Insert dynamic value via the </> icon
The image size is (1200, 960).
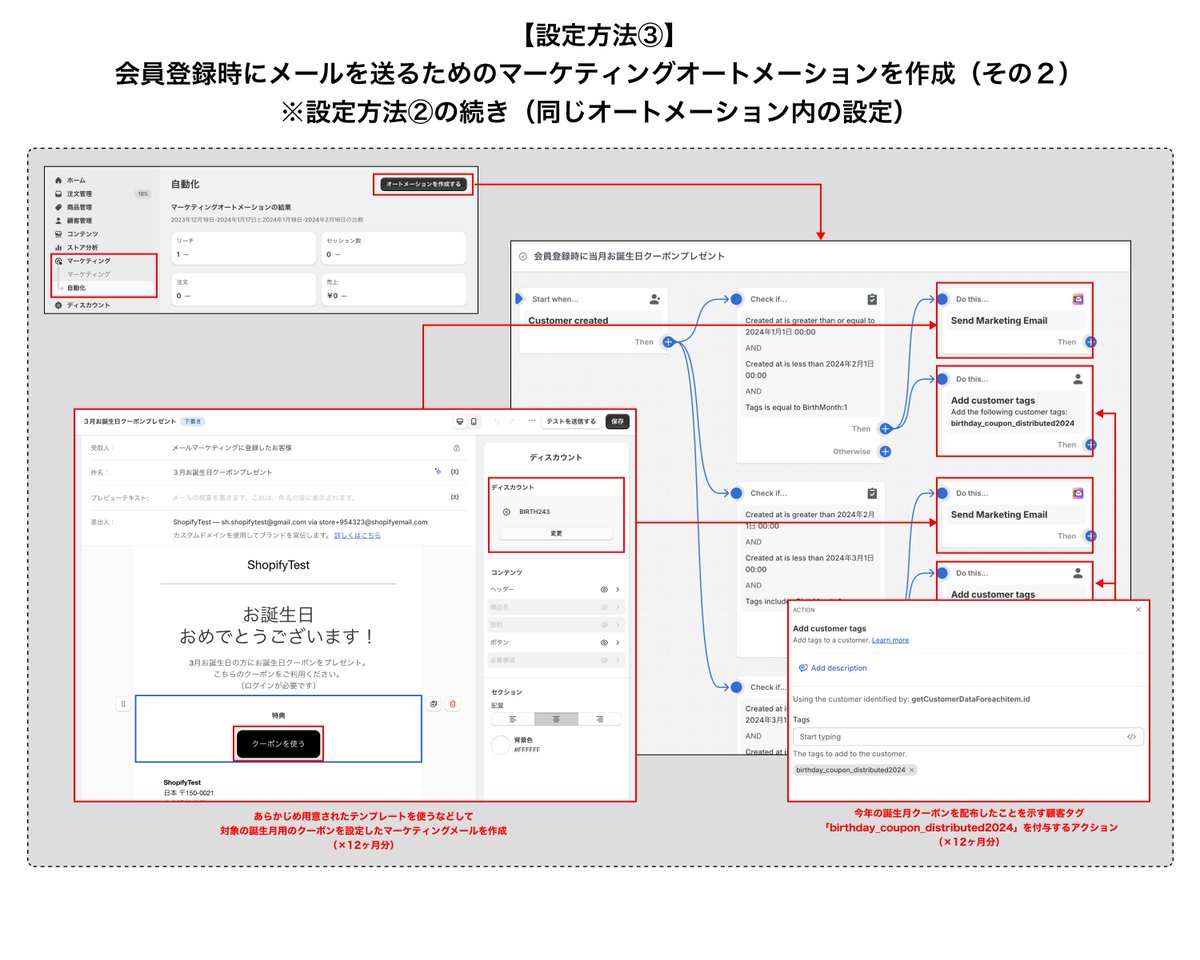(x=1132, y=736)
